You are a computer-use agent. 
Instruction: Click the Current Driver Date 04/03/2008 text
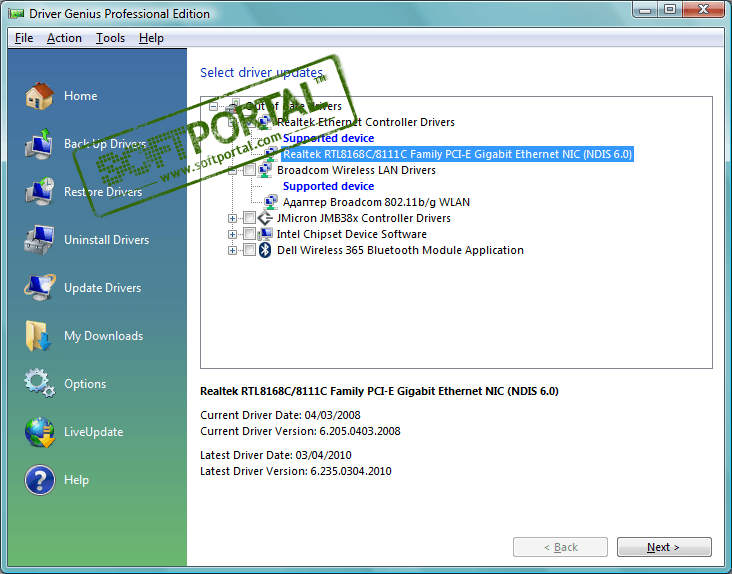pos(280,415)
